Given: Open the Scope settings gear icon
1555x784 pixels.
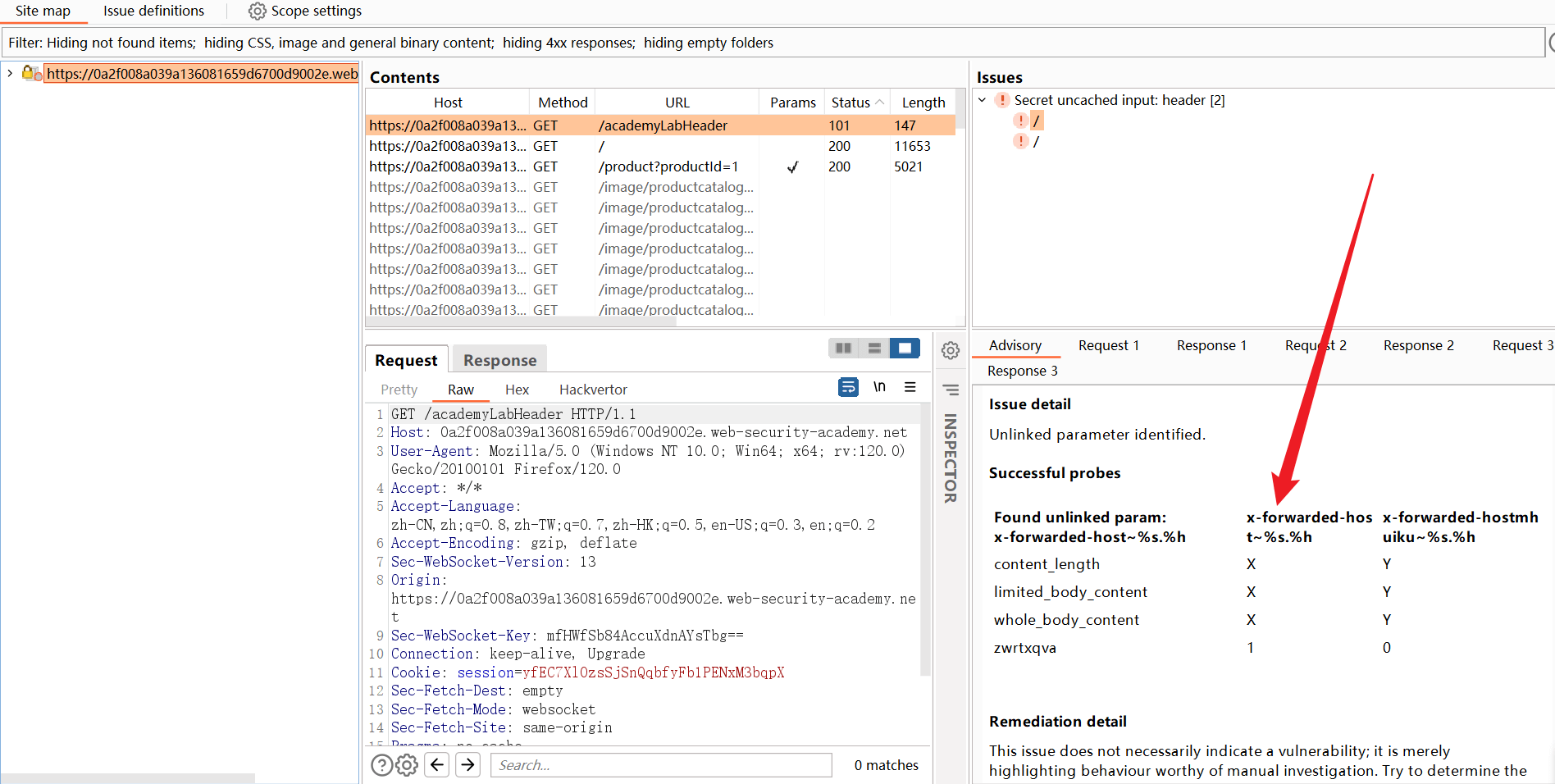Looking at the screenshot, I should 257,11.
